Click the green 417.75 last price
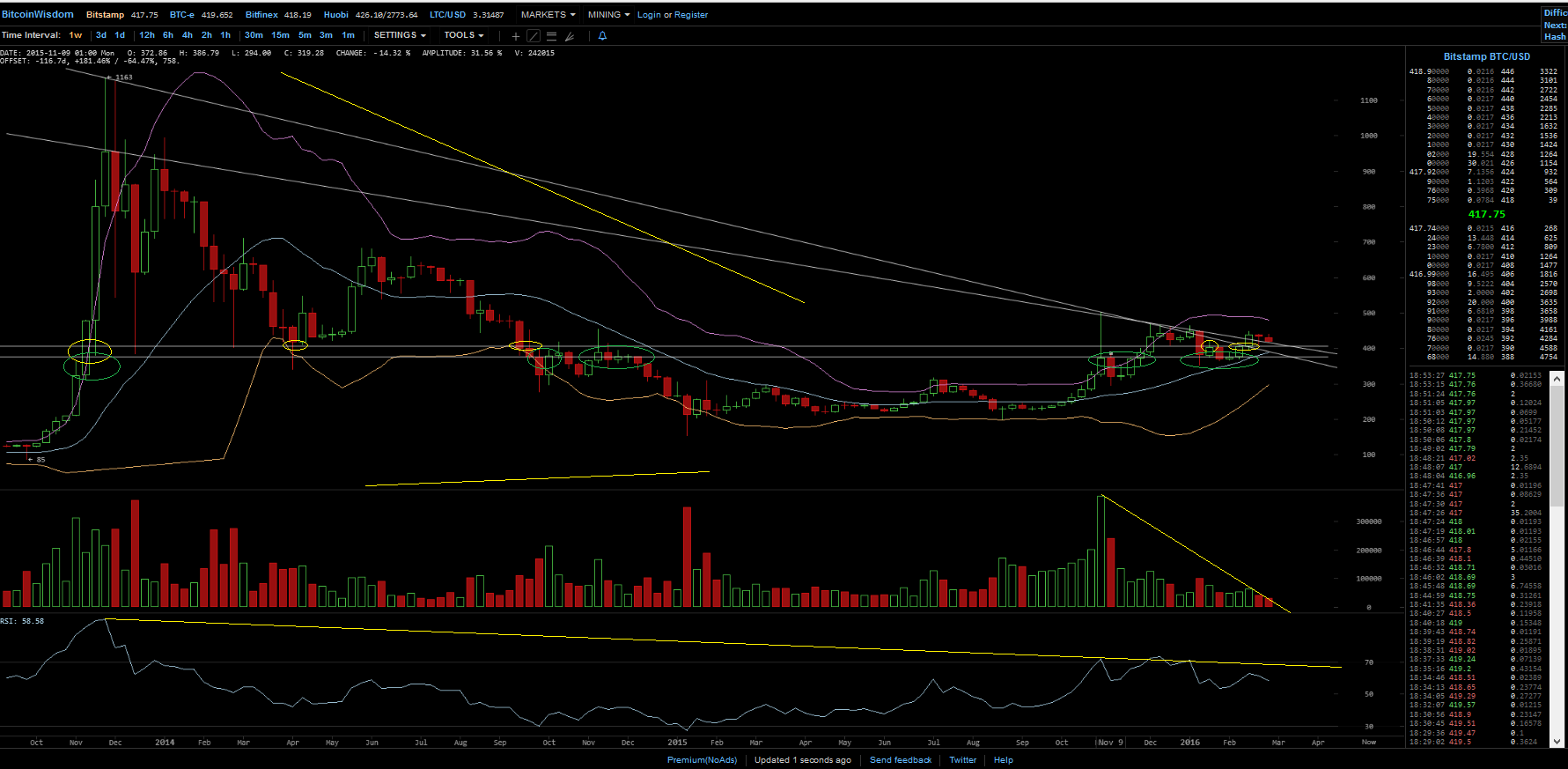Viewport: 1568px width, 769px height. [1486, 214]
